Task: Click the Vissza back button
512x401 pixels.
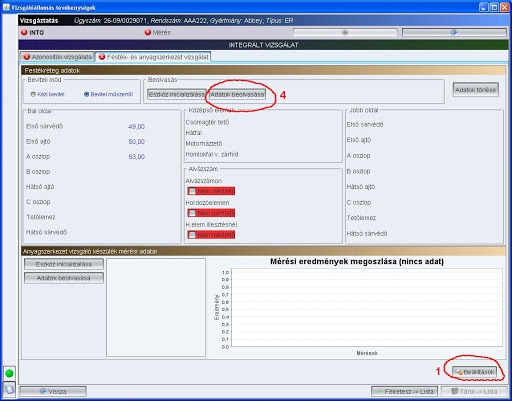Action: coord(53,391)
